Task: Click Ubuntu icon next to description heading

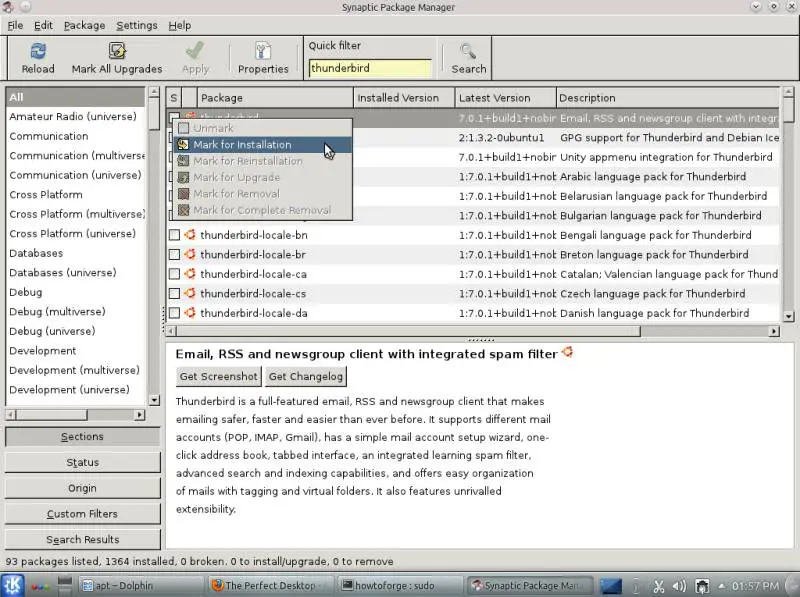Action: (567, 352)
